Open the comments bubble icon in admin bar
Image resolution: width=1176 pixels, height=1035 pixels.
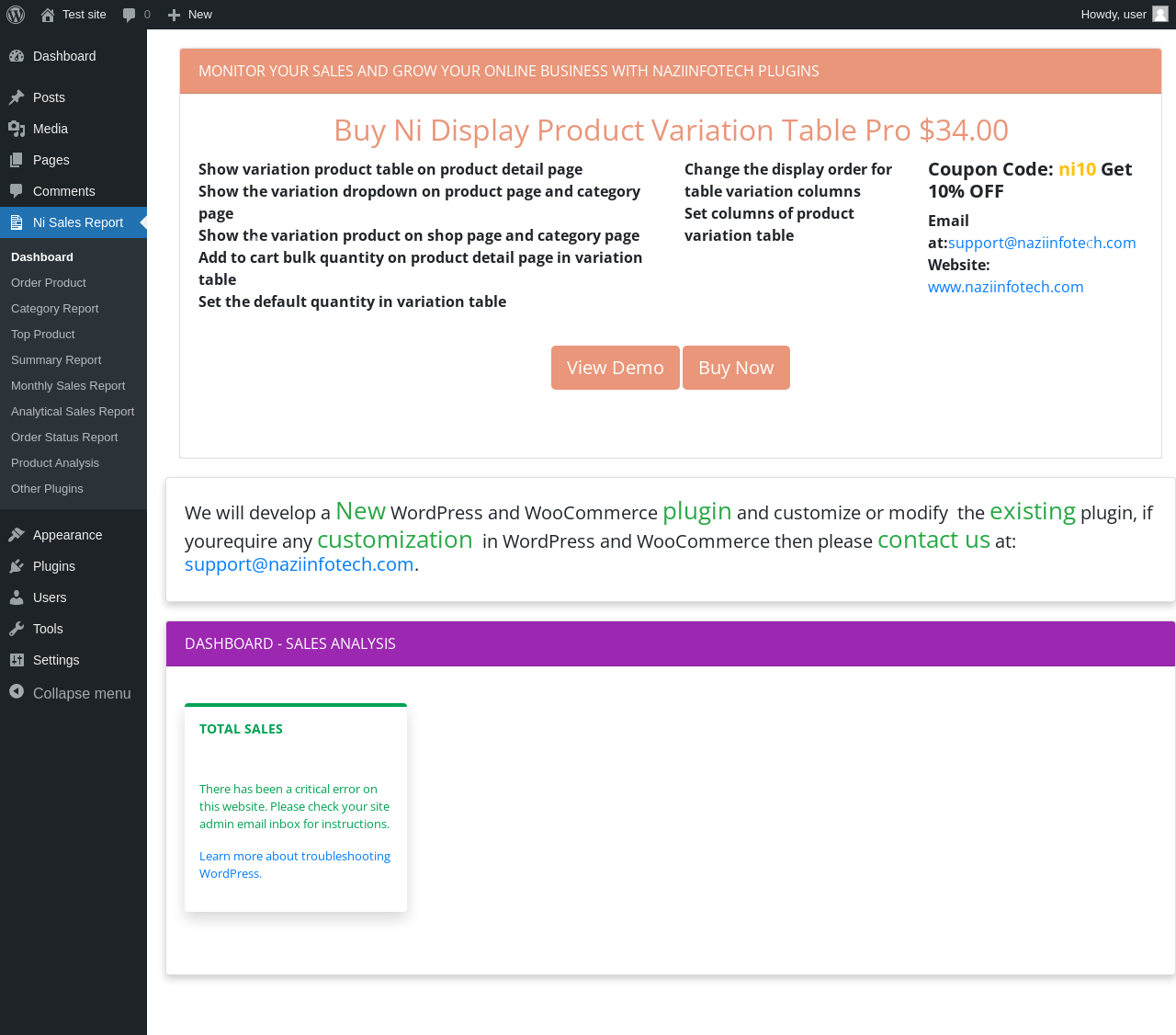tap(129, 15)
